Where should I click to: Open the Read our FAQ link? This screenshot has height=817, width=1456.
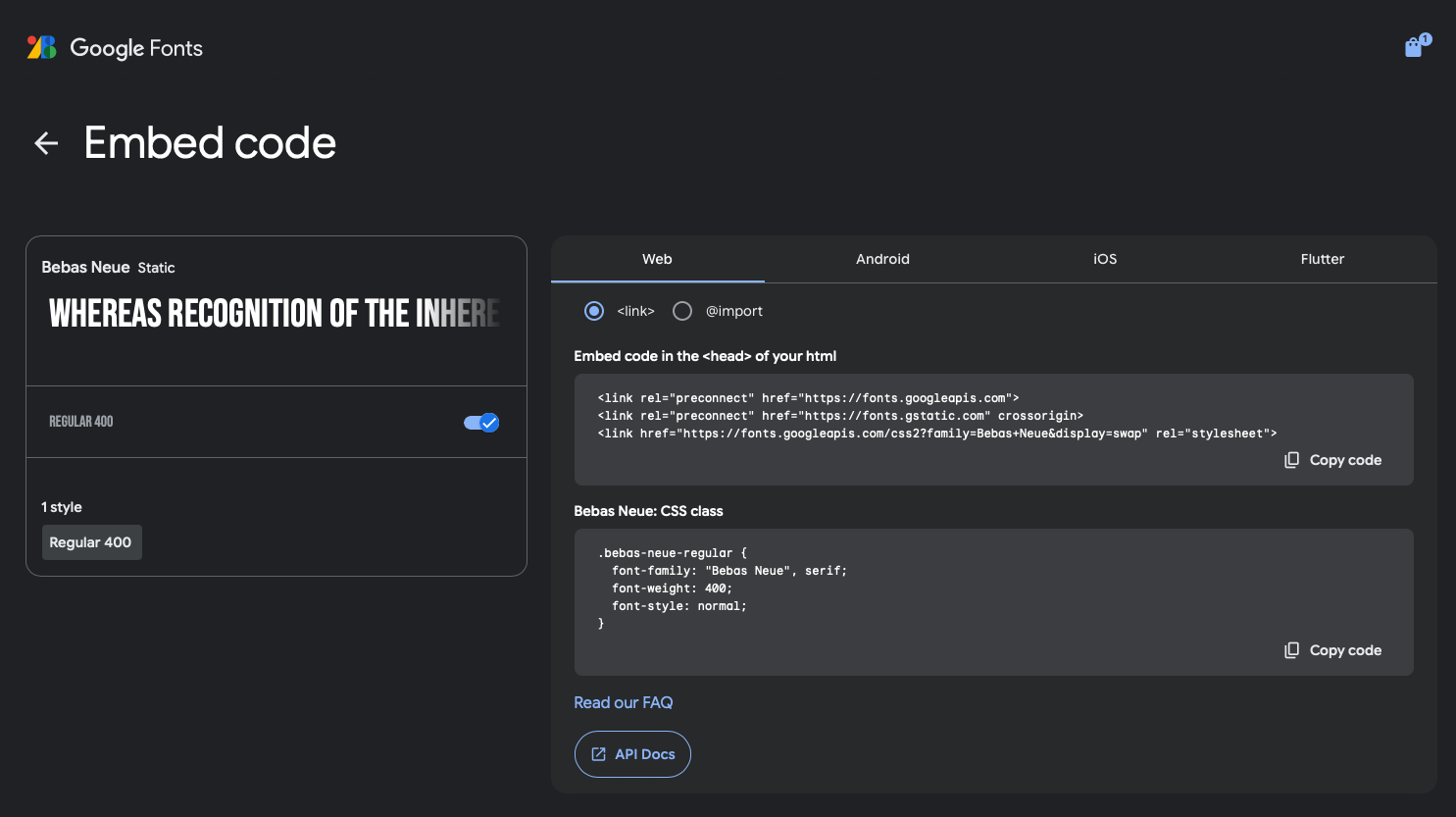point(624,702)
